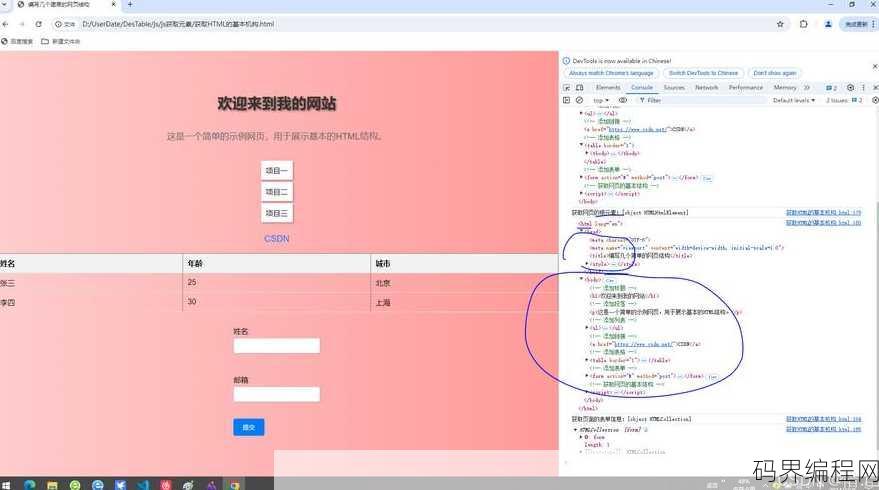Screen dimensions: 879x490
Task: Open Chrome from the taskbar
Action: [x=234, y=485]
